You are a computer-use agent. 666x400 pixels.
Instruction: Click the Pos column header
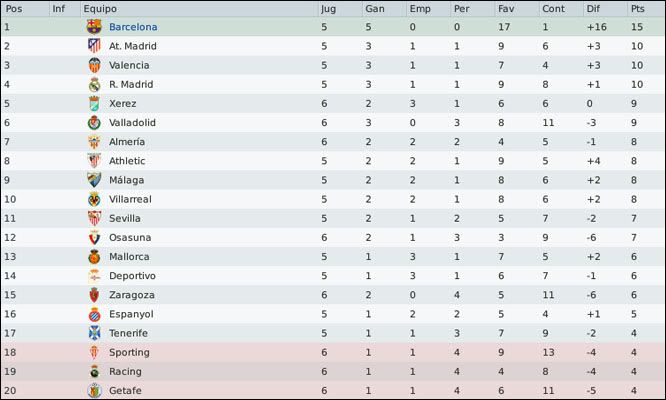click(14, 8)
